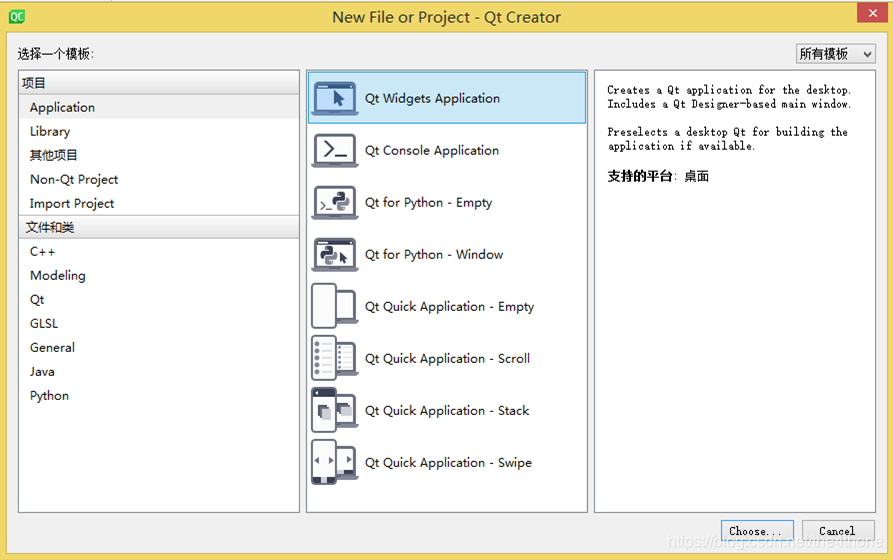
Task: Click the 文件和类 section header
Action: tap(159, 227)
